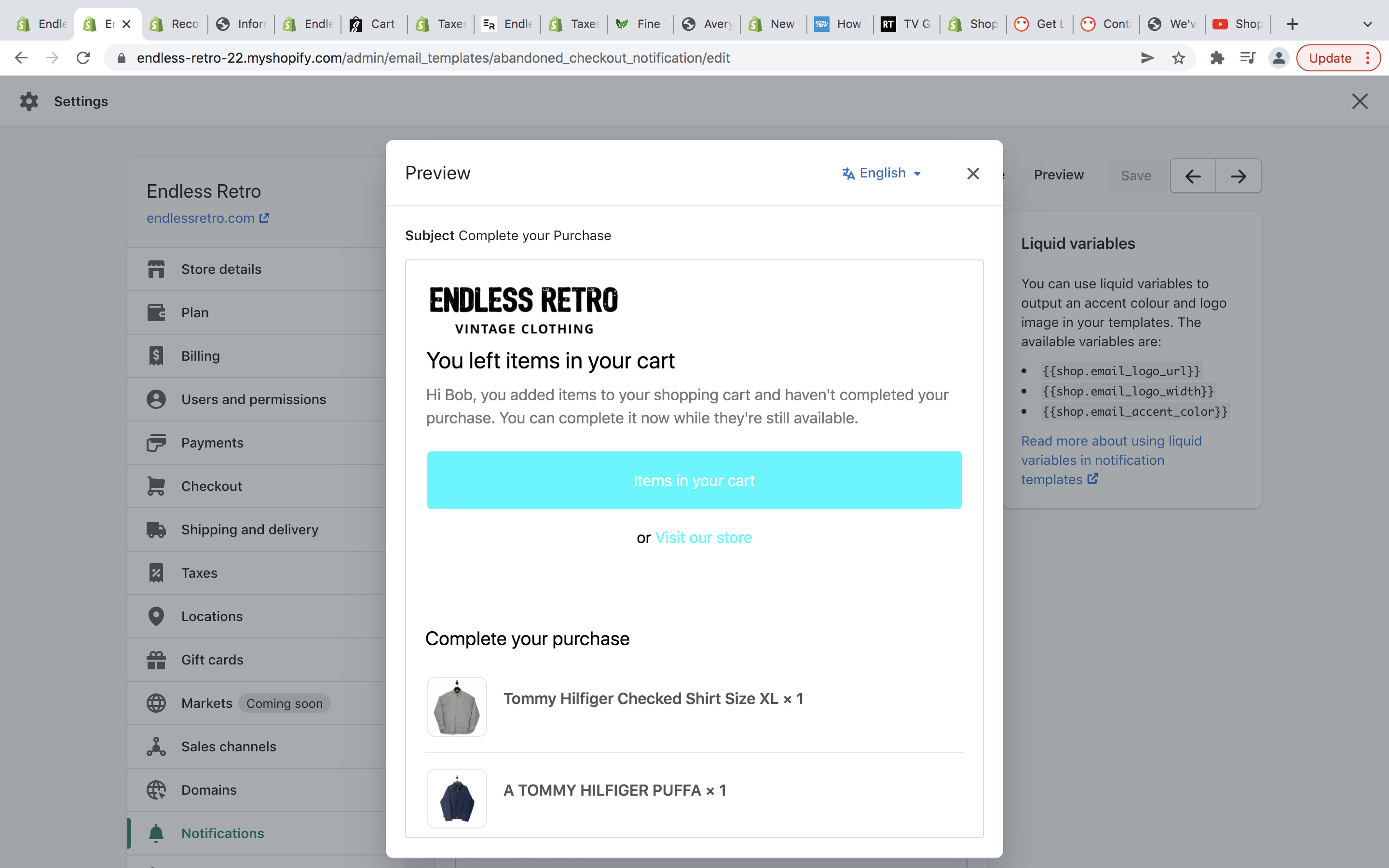Close the Settings overlay with X
1389x868 pixels.
point(1360,101)
